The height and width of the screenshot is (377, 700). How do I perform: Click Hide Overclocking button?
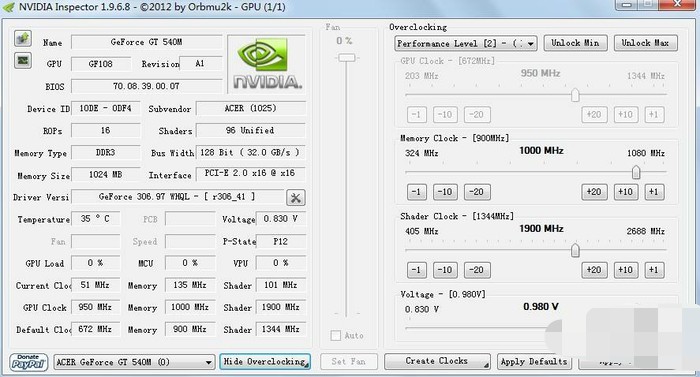[x=265, y=361]
